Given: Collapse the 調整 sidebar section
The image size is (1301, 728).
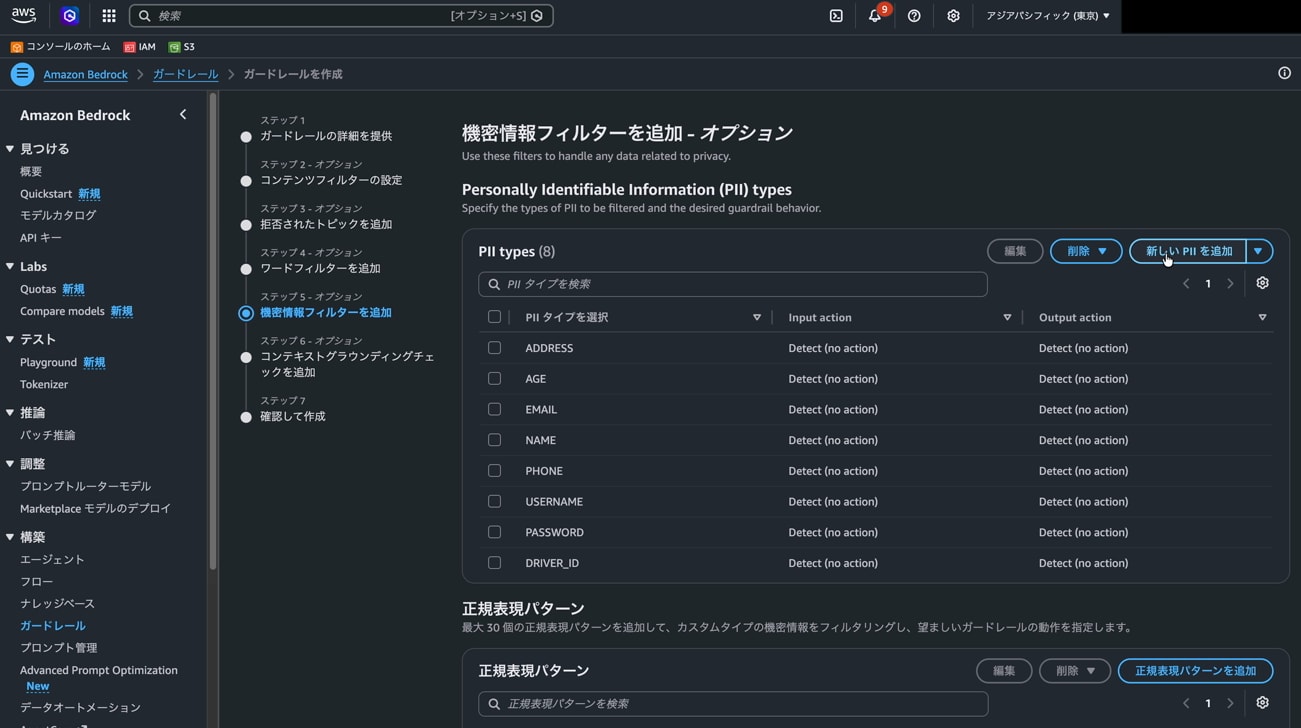Looking at the screenshot, I should click(10, 464).
